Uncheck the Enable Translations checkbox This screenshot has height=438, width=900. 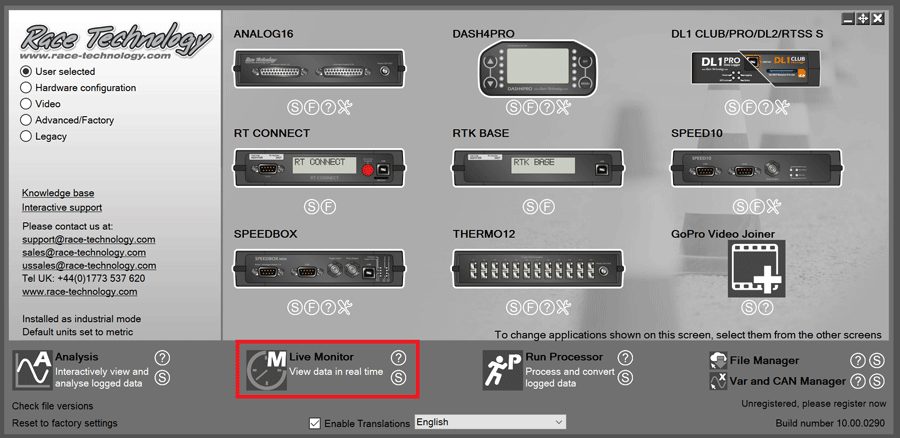click(x=315, y=423)
